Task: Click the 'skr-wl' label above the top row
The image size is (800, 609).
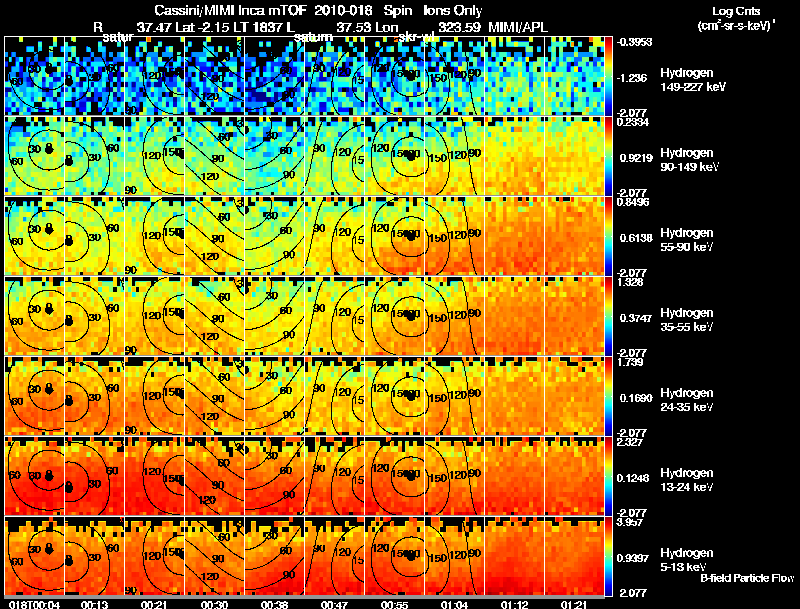Action: pos(416,37)
